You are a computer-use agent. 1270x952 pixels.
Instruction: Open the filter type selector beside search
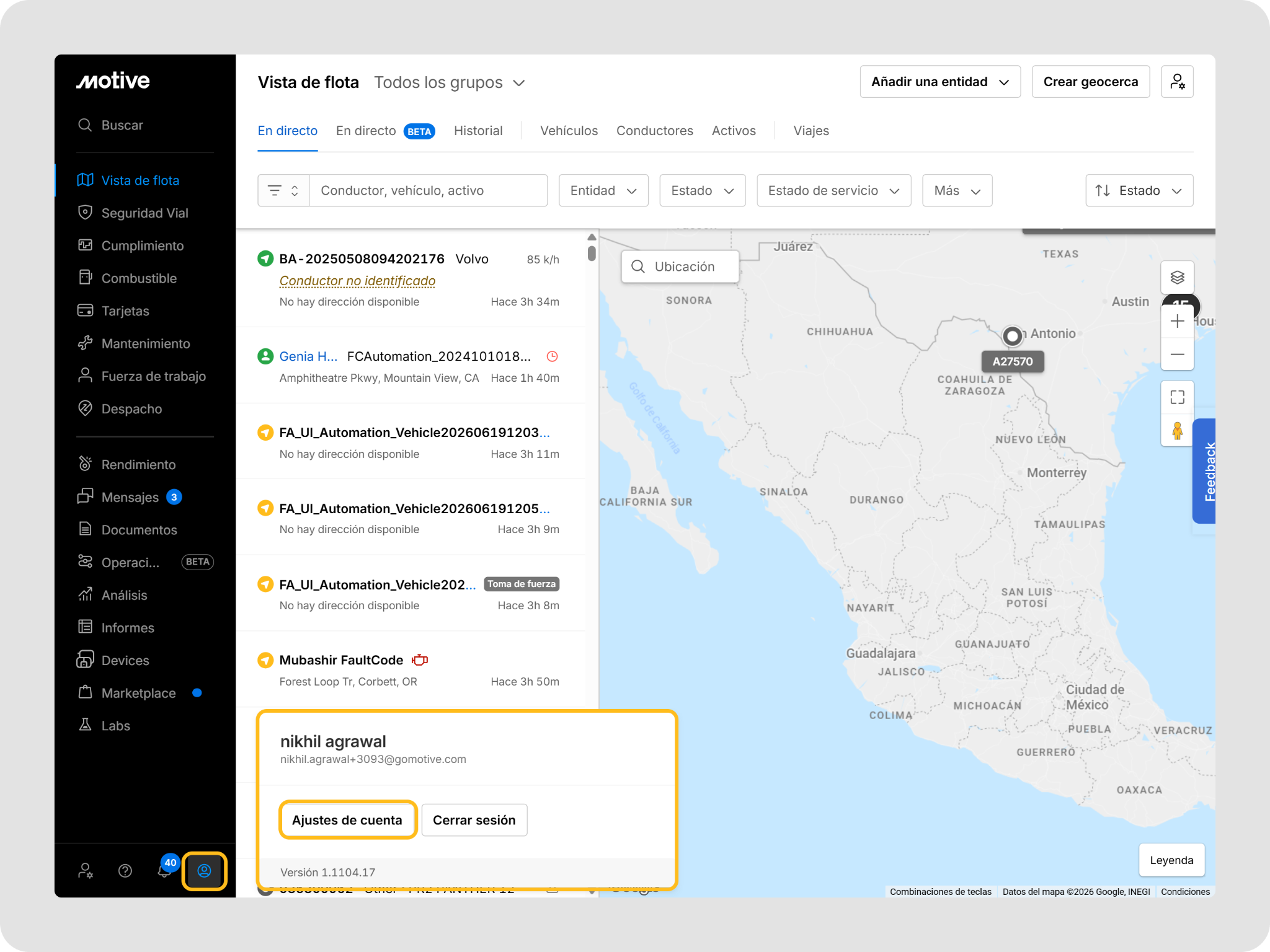283,190
